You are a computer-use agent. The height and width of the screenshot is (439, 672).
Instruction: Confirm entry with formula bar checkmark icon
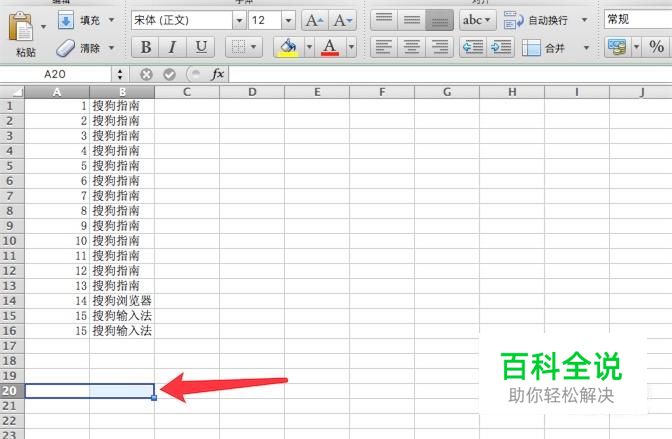tap(169, 75)
